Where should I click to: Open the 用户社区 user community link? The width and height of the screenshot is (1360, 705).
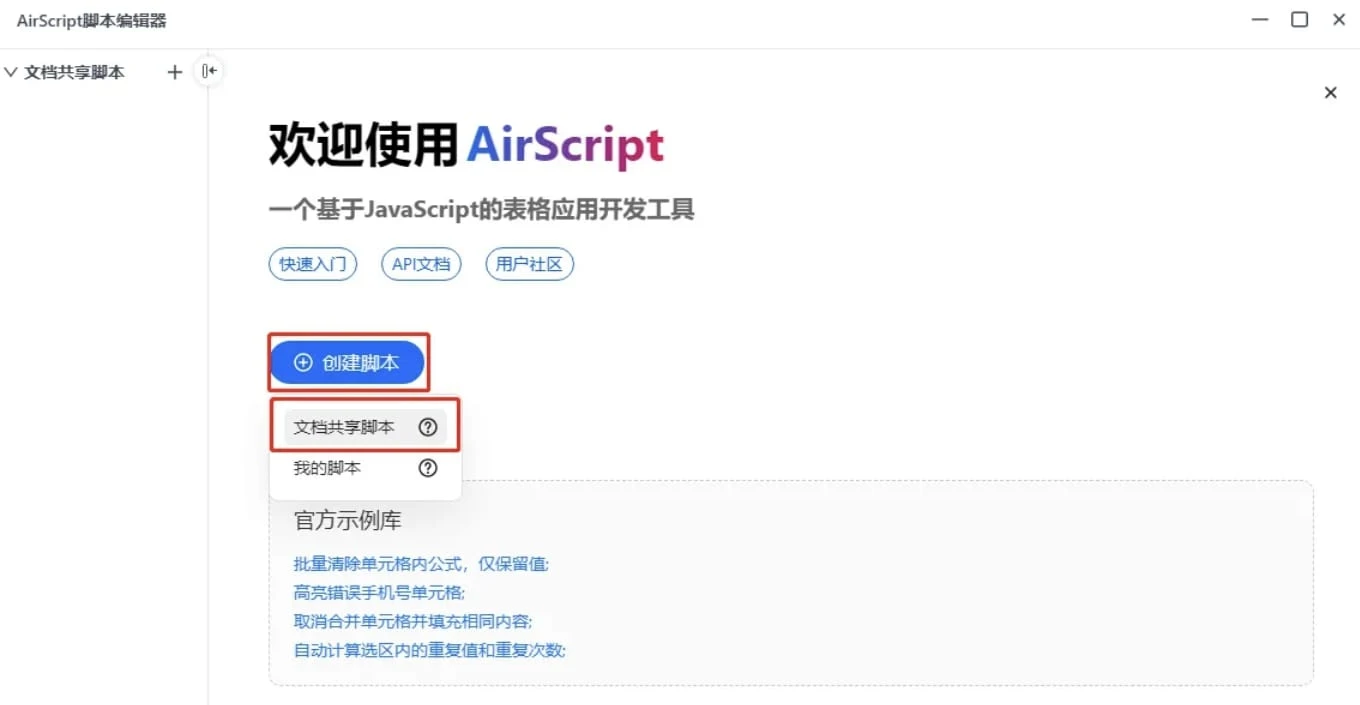click(529, 263)
